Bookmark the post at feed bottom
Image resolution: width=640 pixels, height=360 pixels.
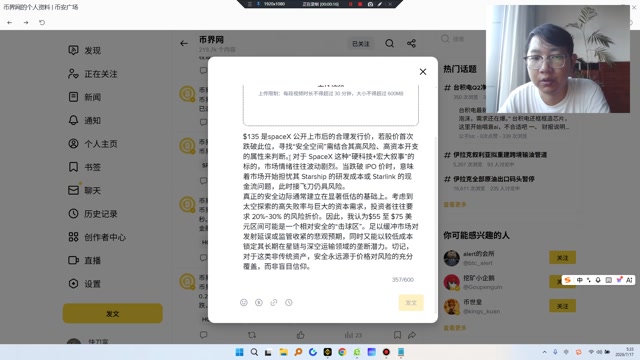[397, 335]
